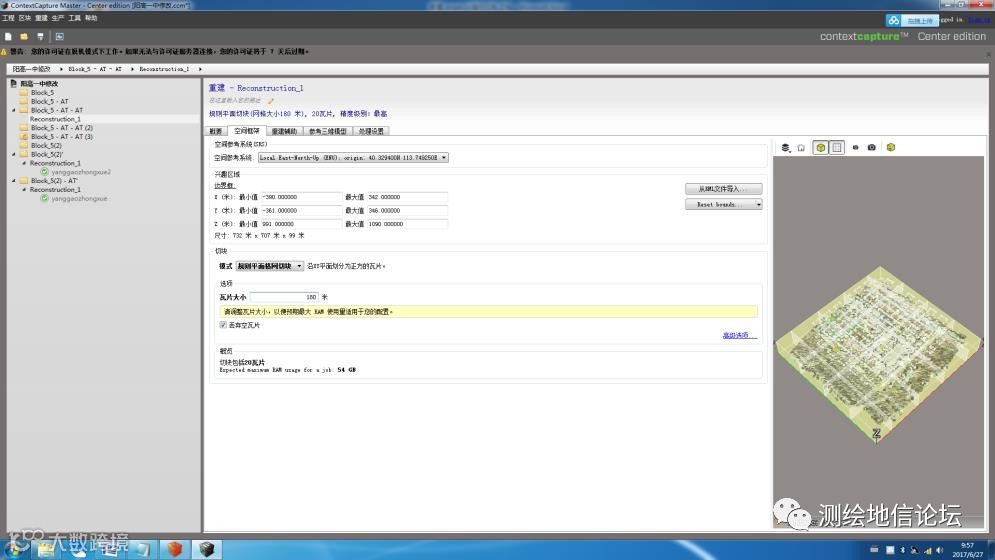
Task: Click the volume icon in the system tray
Action: coord(939,550)
